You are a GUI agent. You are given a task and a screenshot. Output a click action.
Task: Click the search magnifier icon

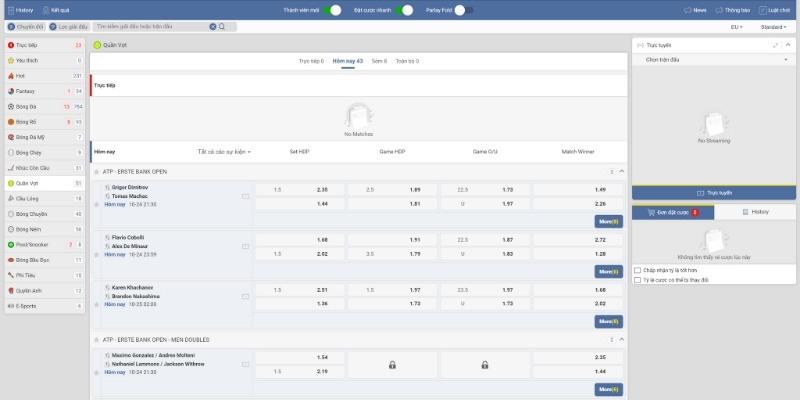coord(222,26)
